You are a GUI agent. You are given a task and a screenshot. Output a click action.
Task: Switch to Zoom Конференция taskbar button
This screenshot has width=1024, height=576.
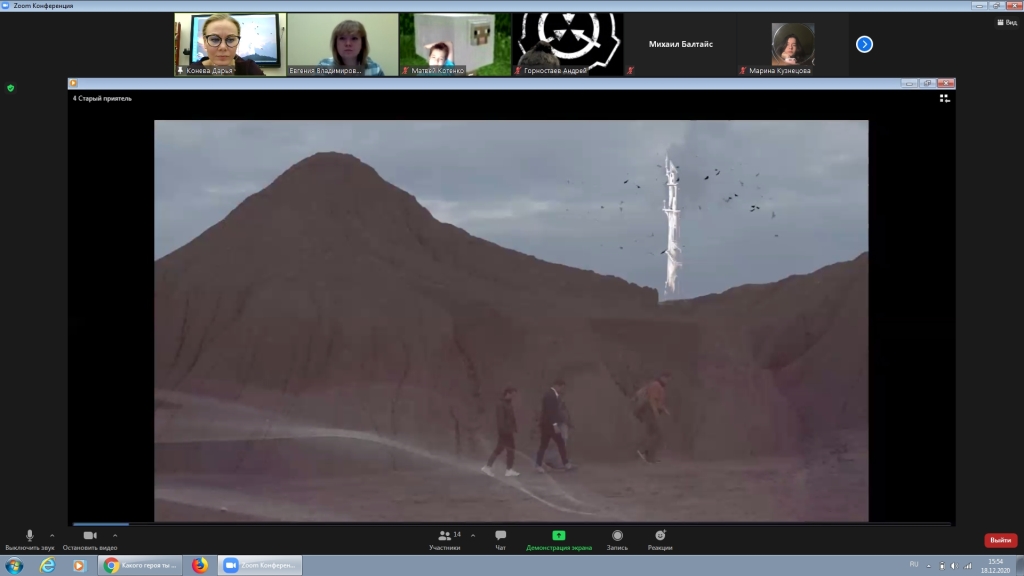(261, 566)
